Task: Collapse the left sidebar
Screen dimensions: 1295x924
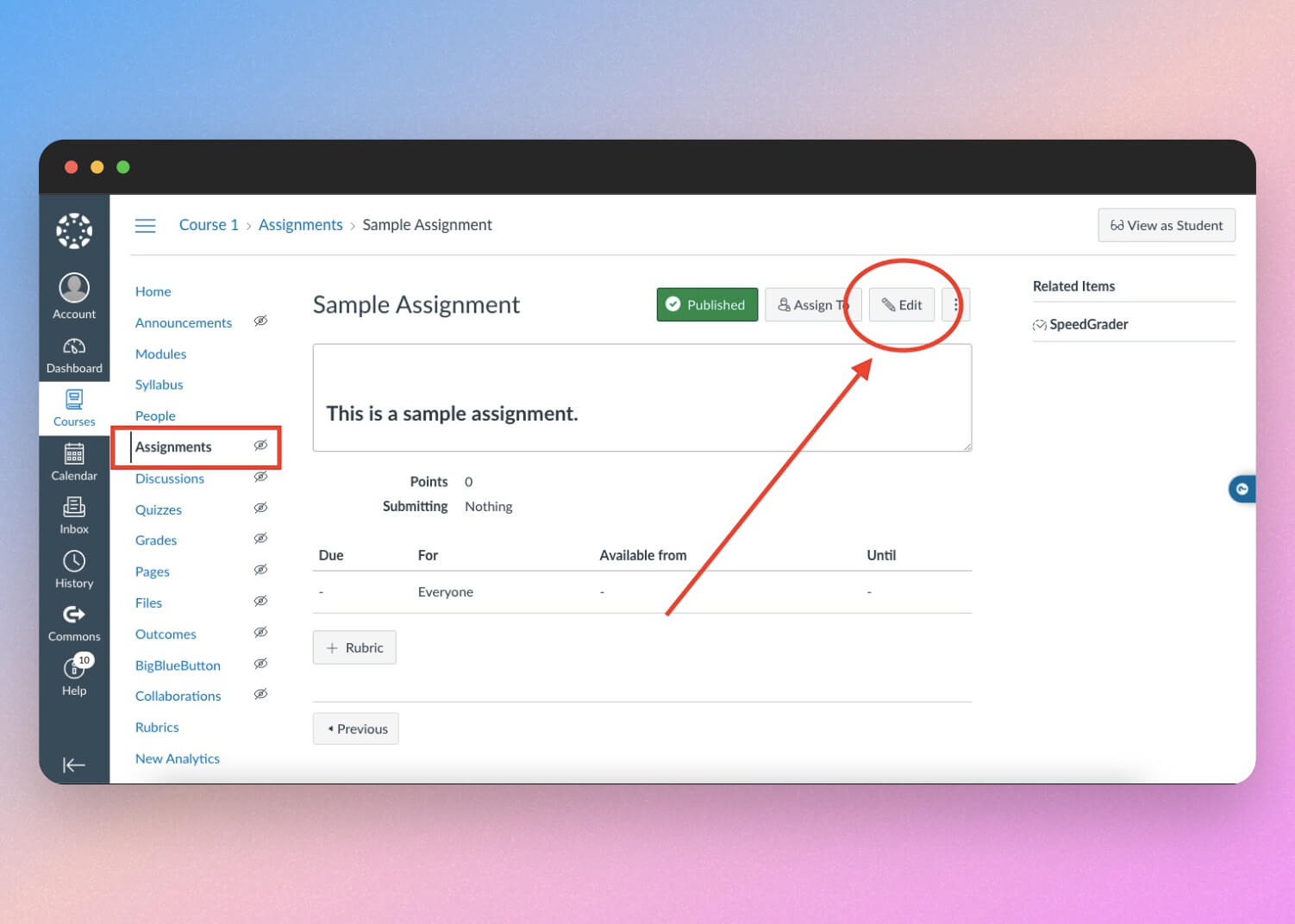Action: point(73,765)
